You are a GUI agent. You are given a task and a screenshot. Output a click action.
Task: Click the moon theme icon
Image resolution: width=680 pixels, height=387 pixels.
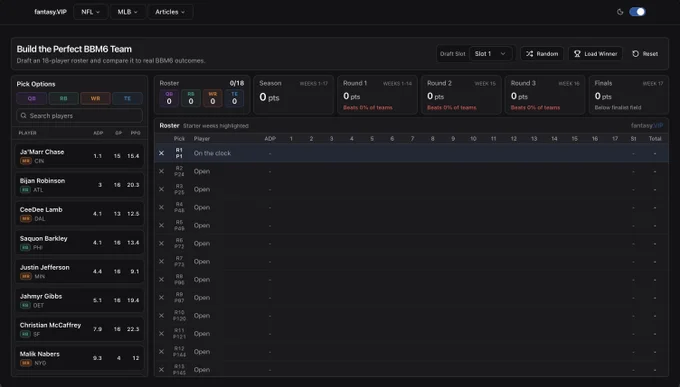[620, 12]
